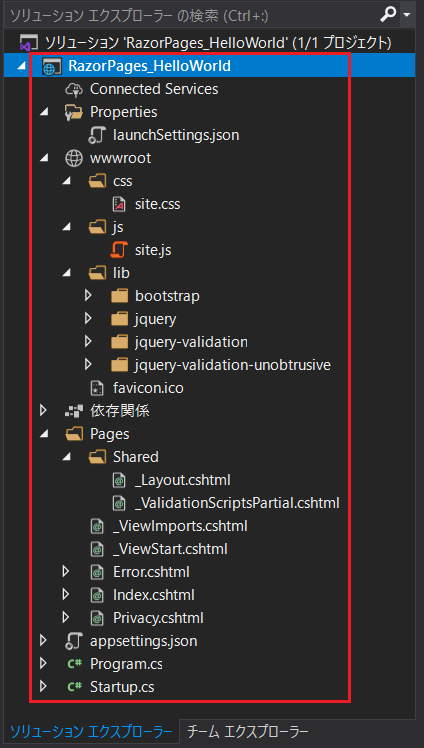Select site.js file name
424x748 pixels.
click(x=153, y=250)
